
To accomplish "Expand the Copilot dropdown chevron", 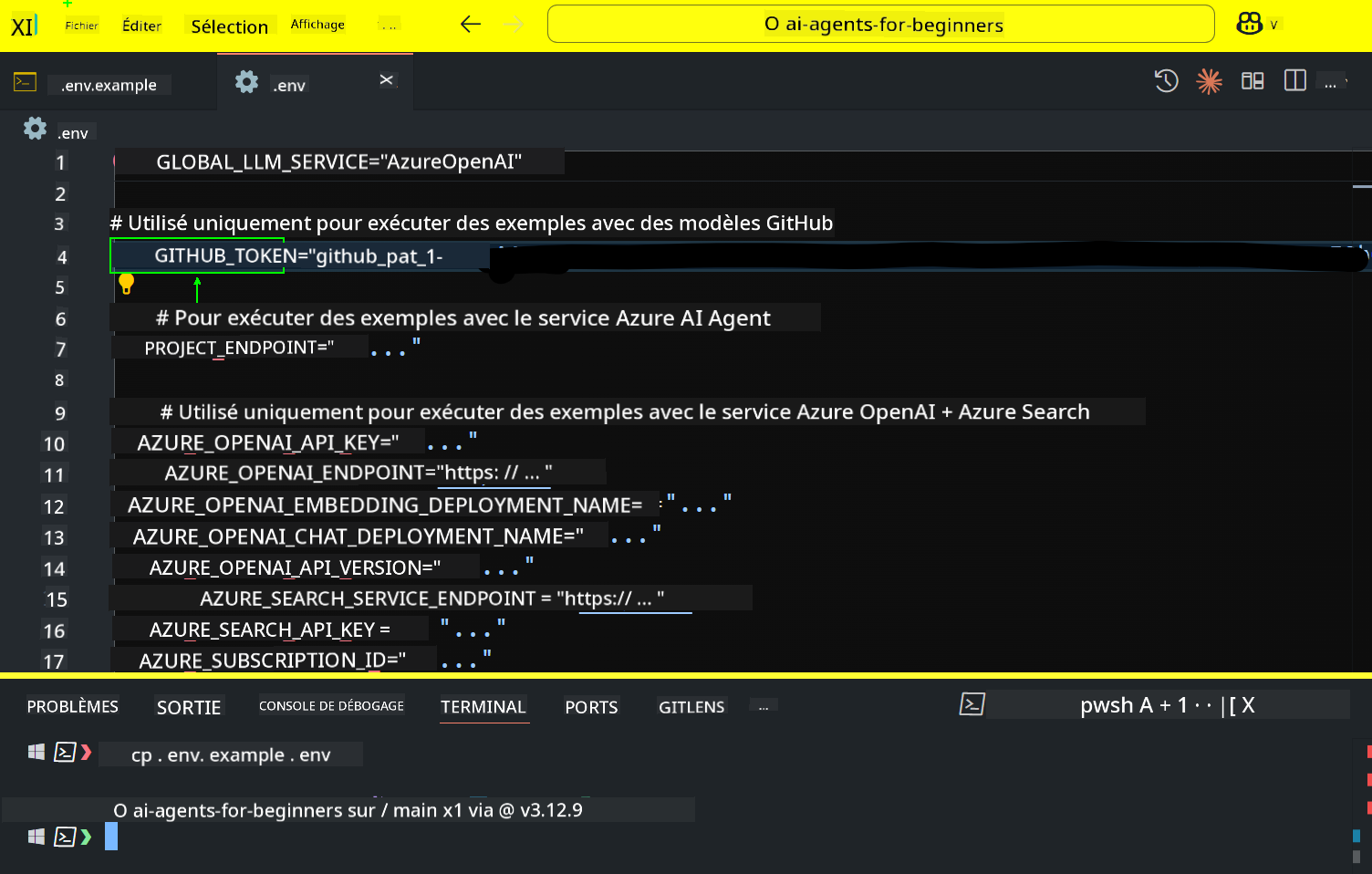I will 1274,25.
